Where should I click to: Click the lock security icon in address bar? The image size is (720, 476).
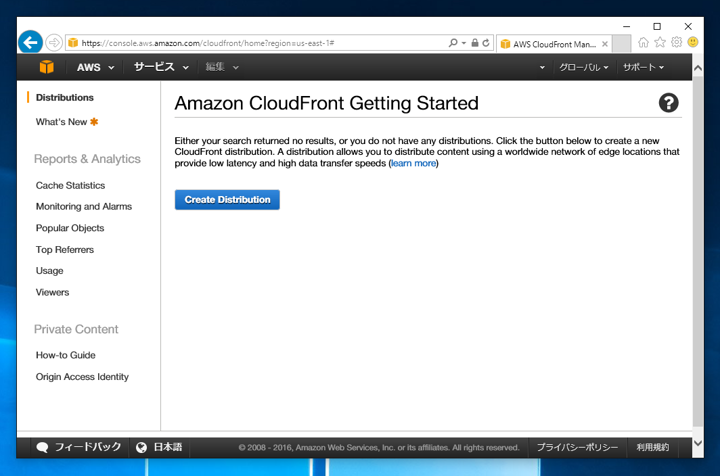click(475, 43)
